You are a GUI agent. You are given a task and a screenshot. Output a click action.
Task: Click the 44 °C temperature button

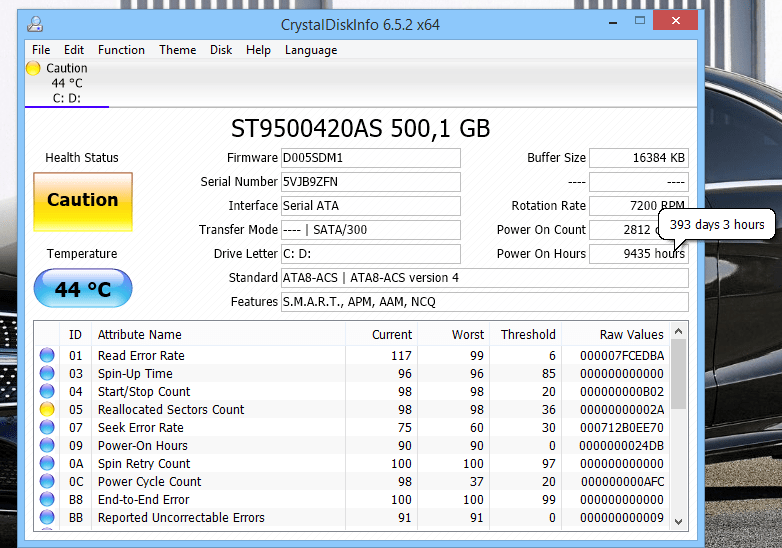tap(83, 288)
